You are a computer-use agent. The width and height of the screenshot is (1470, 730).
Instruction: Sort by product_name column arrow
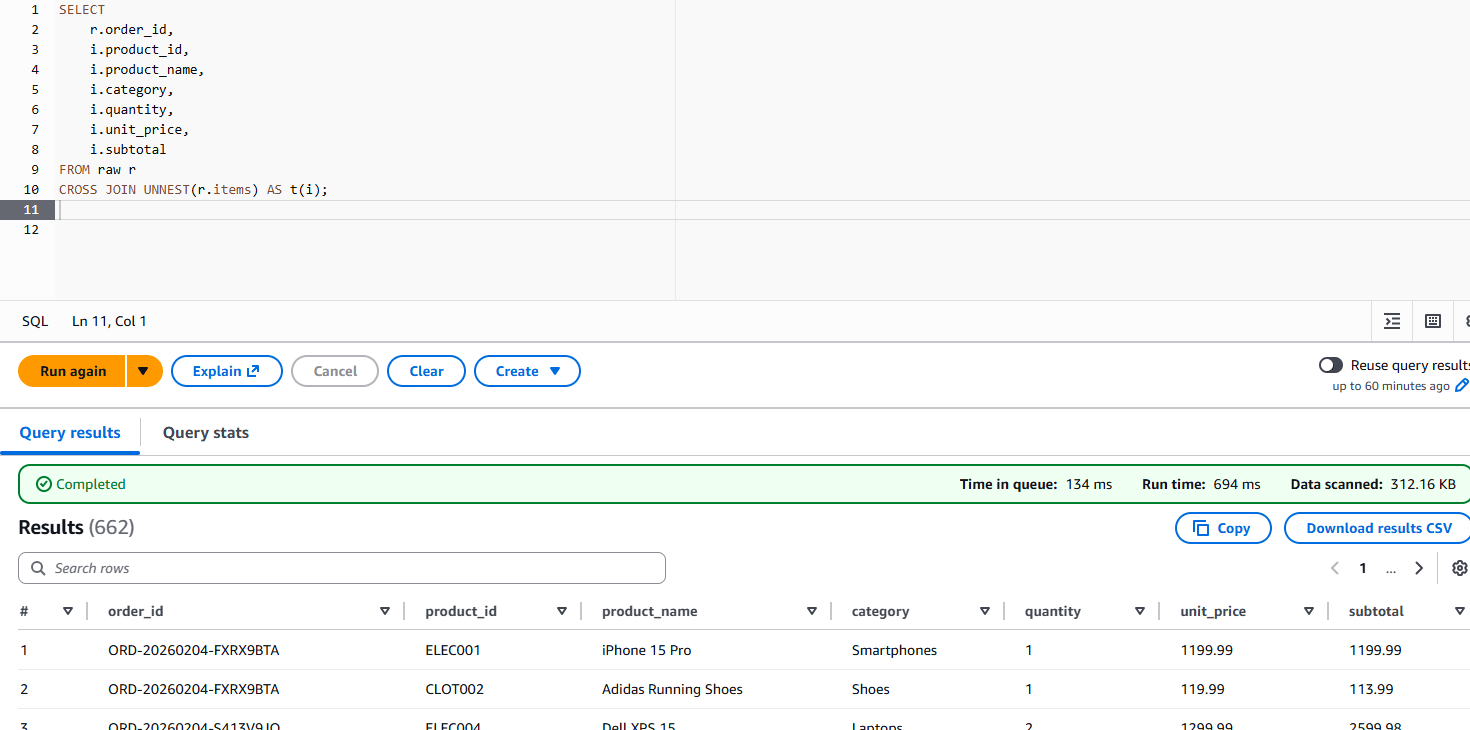click(x=812, y=611)
